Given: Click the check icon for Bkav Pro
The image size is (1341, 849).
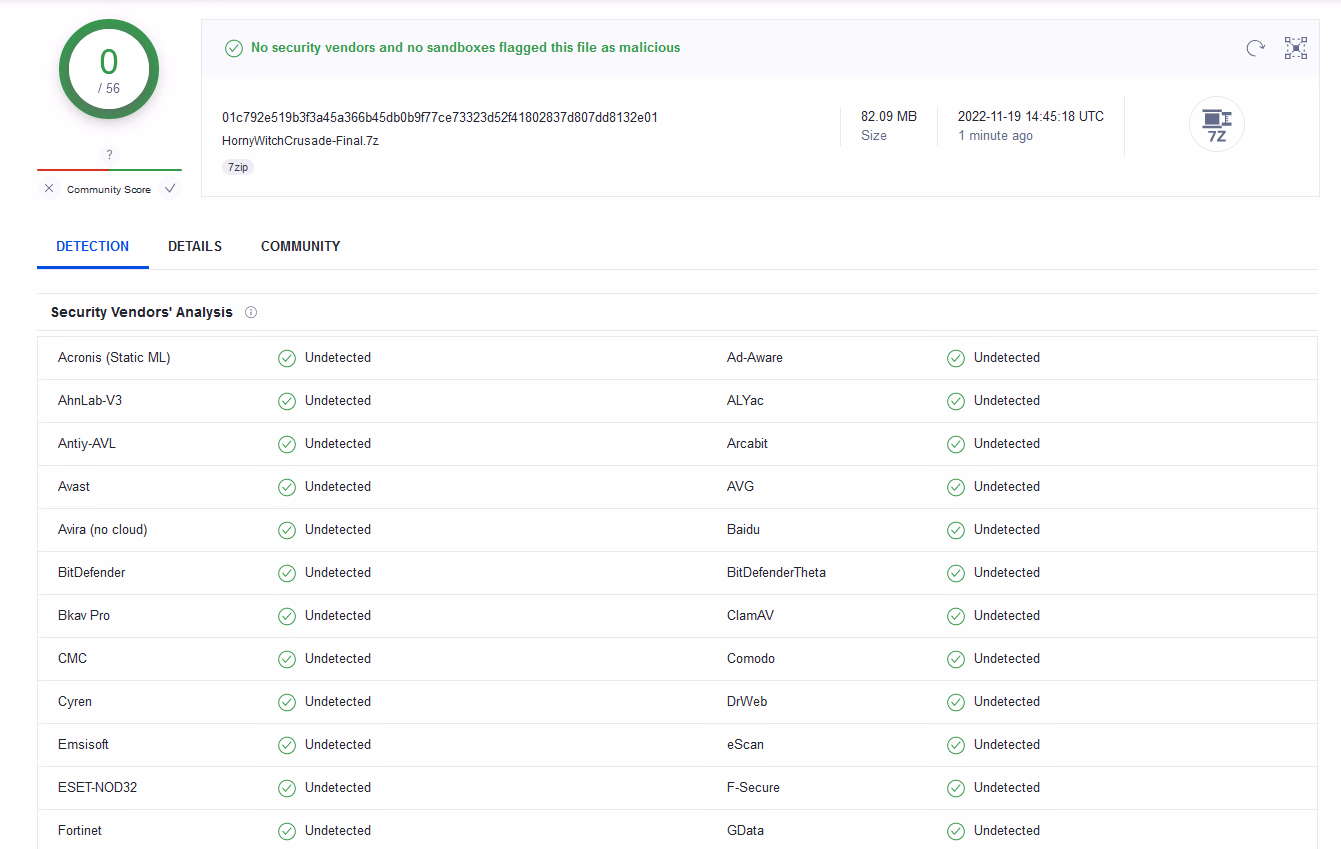Looking at the screenshot, I should coord(287,616).
